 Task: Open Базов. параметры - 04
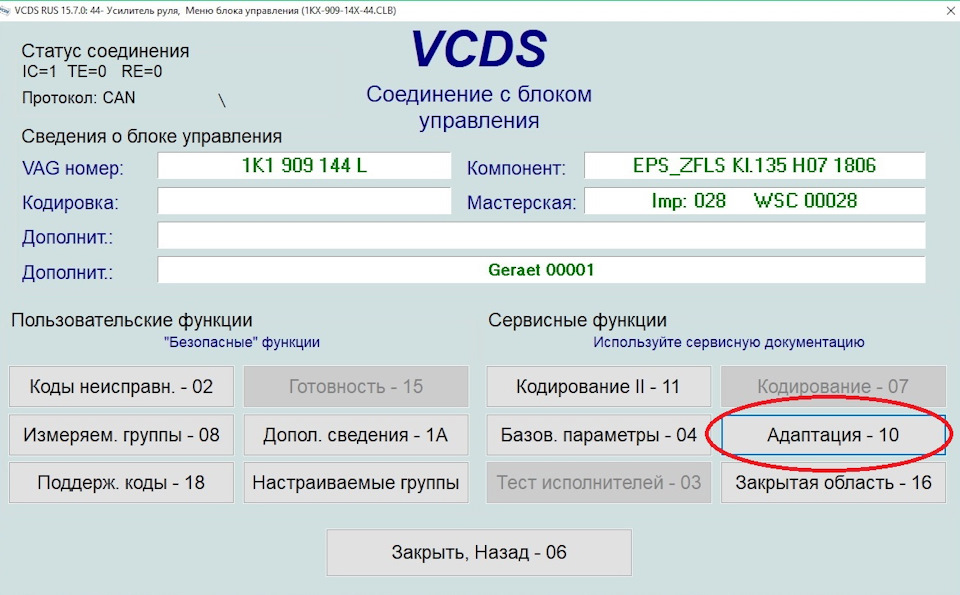[598, 435]
